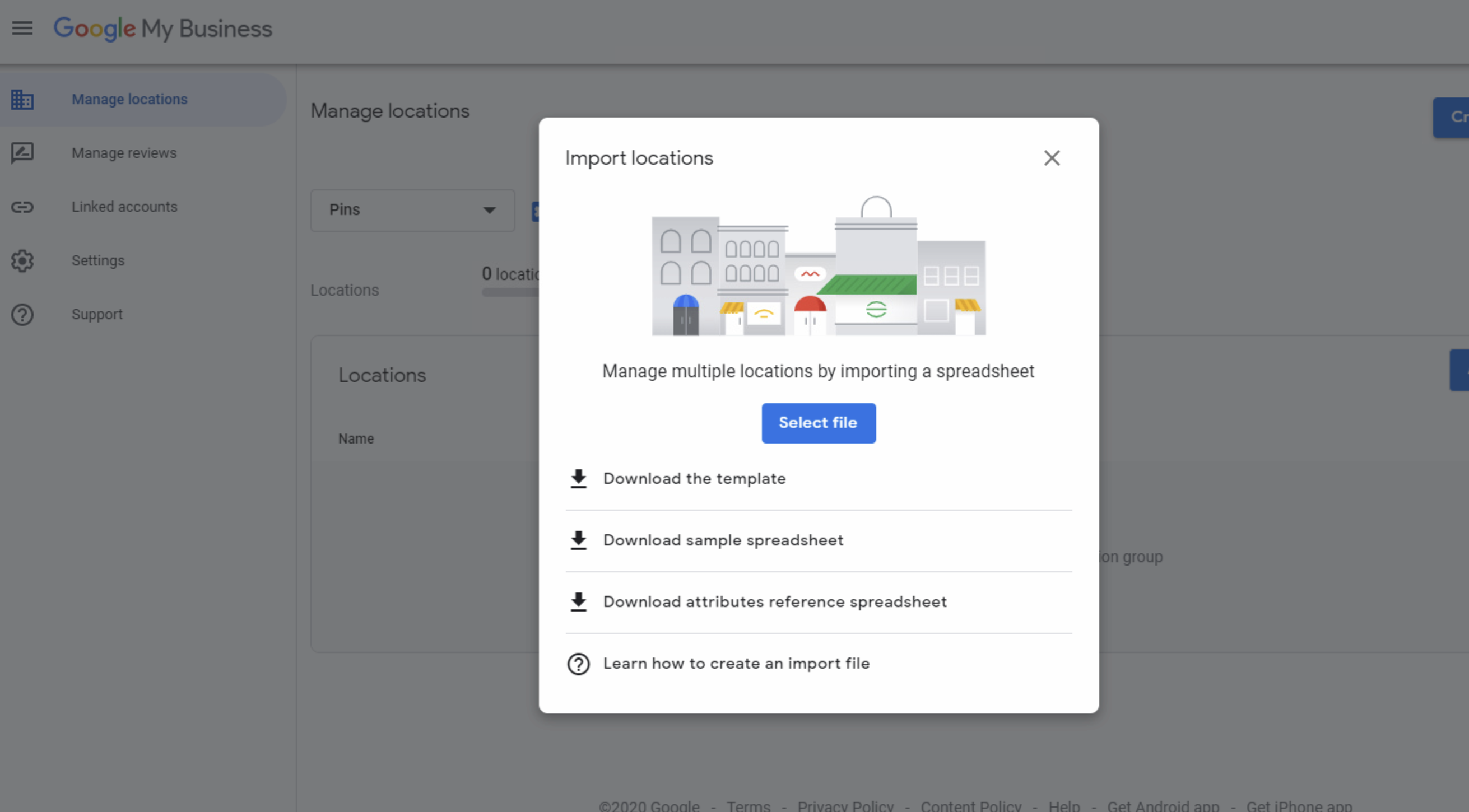This screenshot has width=1469, height=812.
Task: Open Manage reviews in sidebar
Action: (142, 153)
